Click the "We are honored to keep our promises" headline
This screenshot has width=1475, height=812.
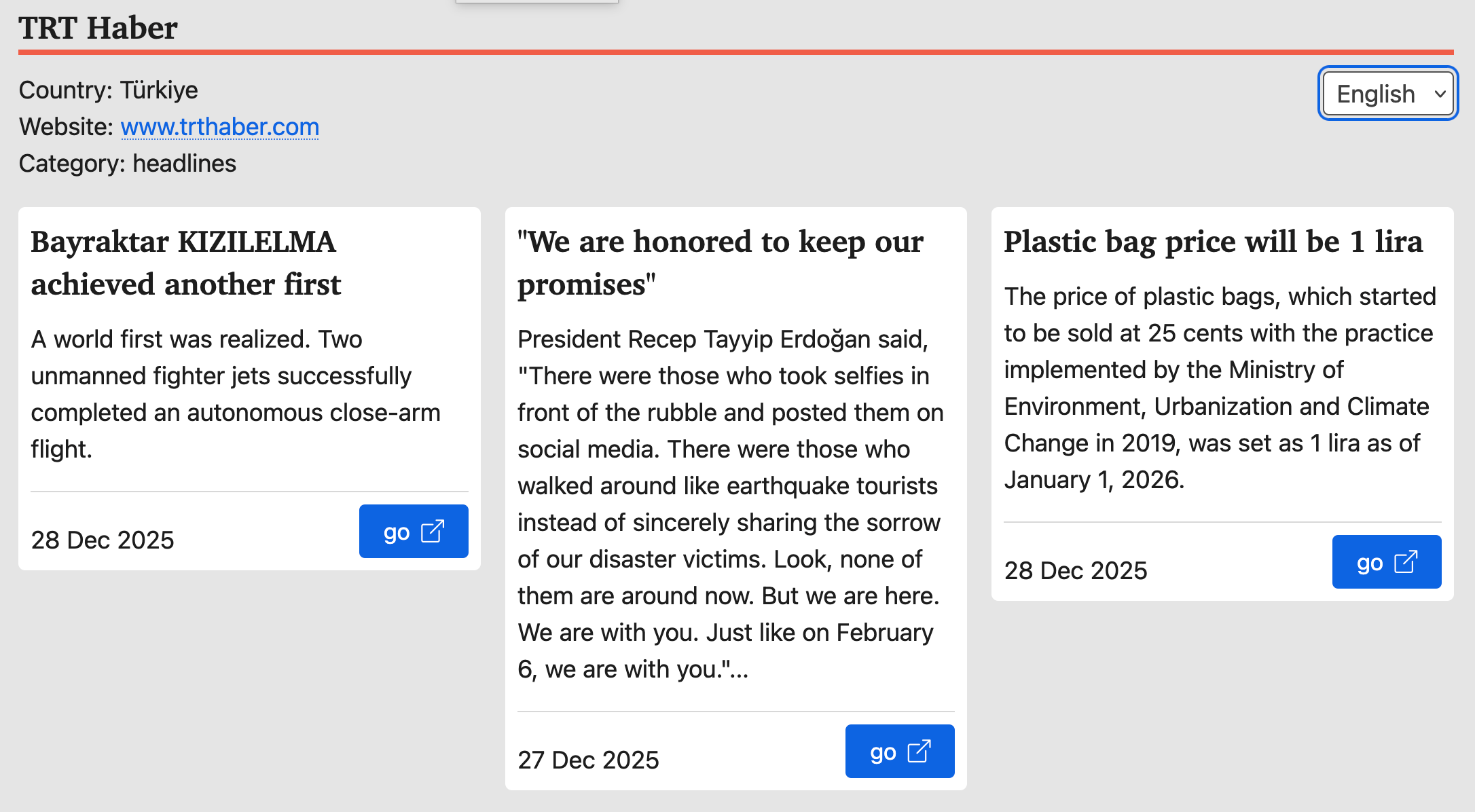(x=720, y=263)
